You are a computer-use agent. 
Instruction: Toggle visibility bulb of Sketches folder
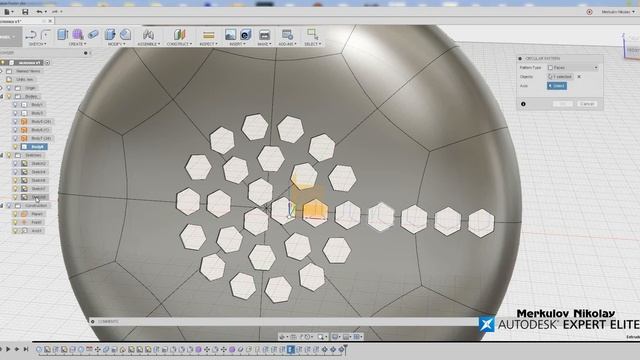[x=9, y=155]
